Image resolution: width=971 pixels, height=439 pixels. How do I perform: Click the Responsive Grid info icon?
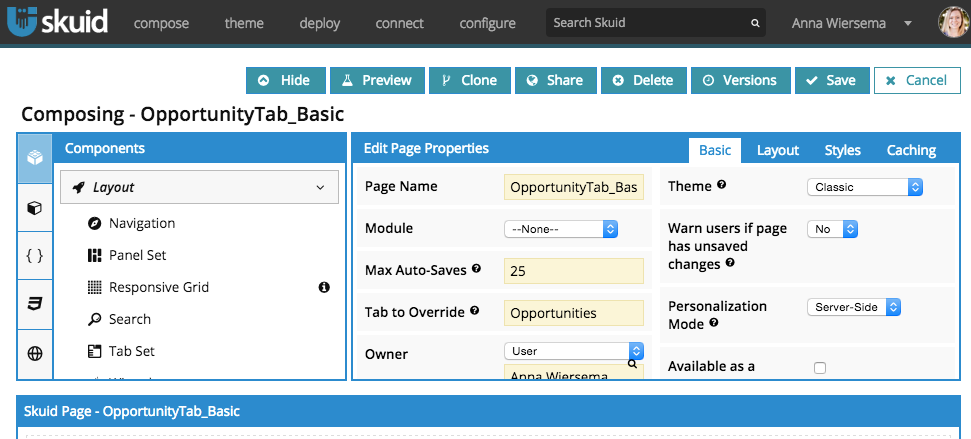[324, 288]
